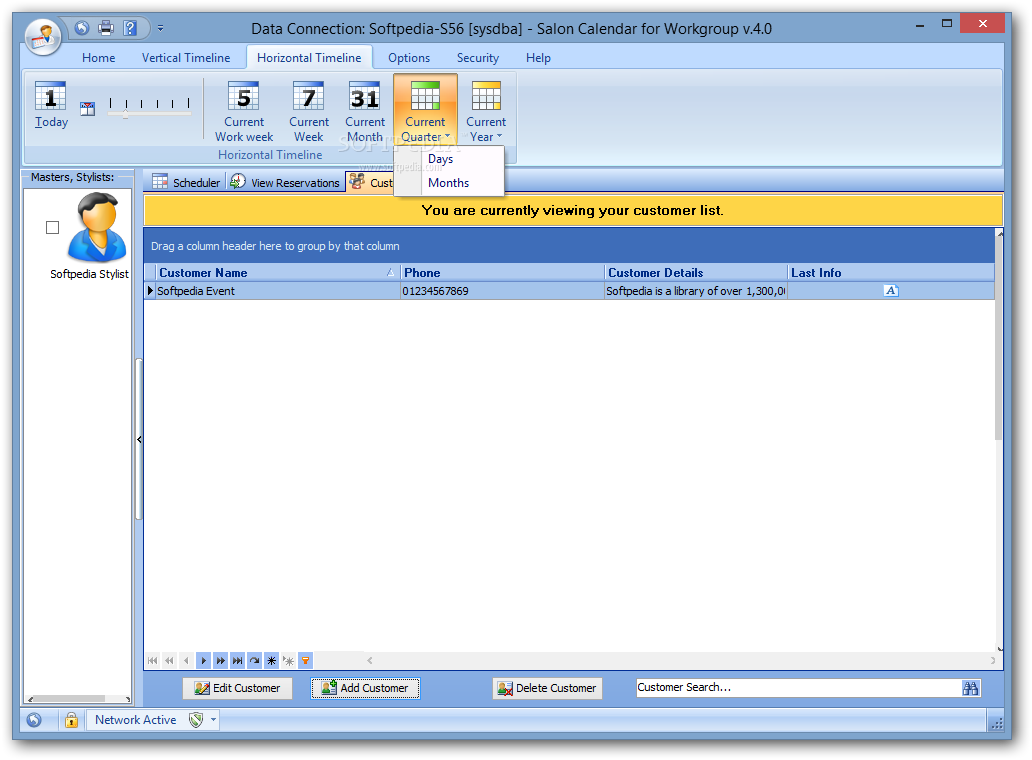Click the Customer Details column header

[x=696, y=272]
